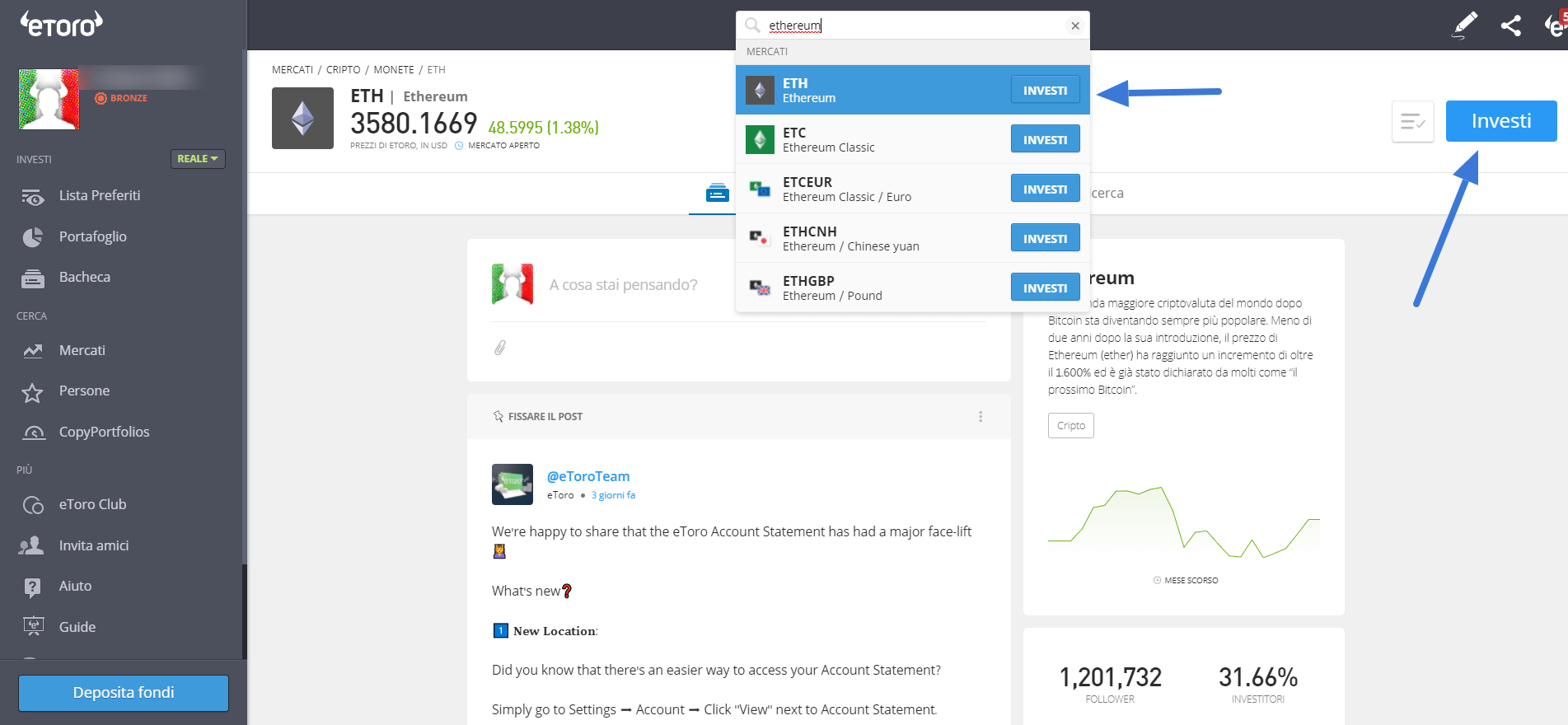Click CRIPTO in the breadcrumb
The width and height of the screenshot is (1568, 725).
click(344, 70)
